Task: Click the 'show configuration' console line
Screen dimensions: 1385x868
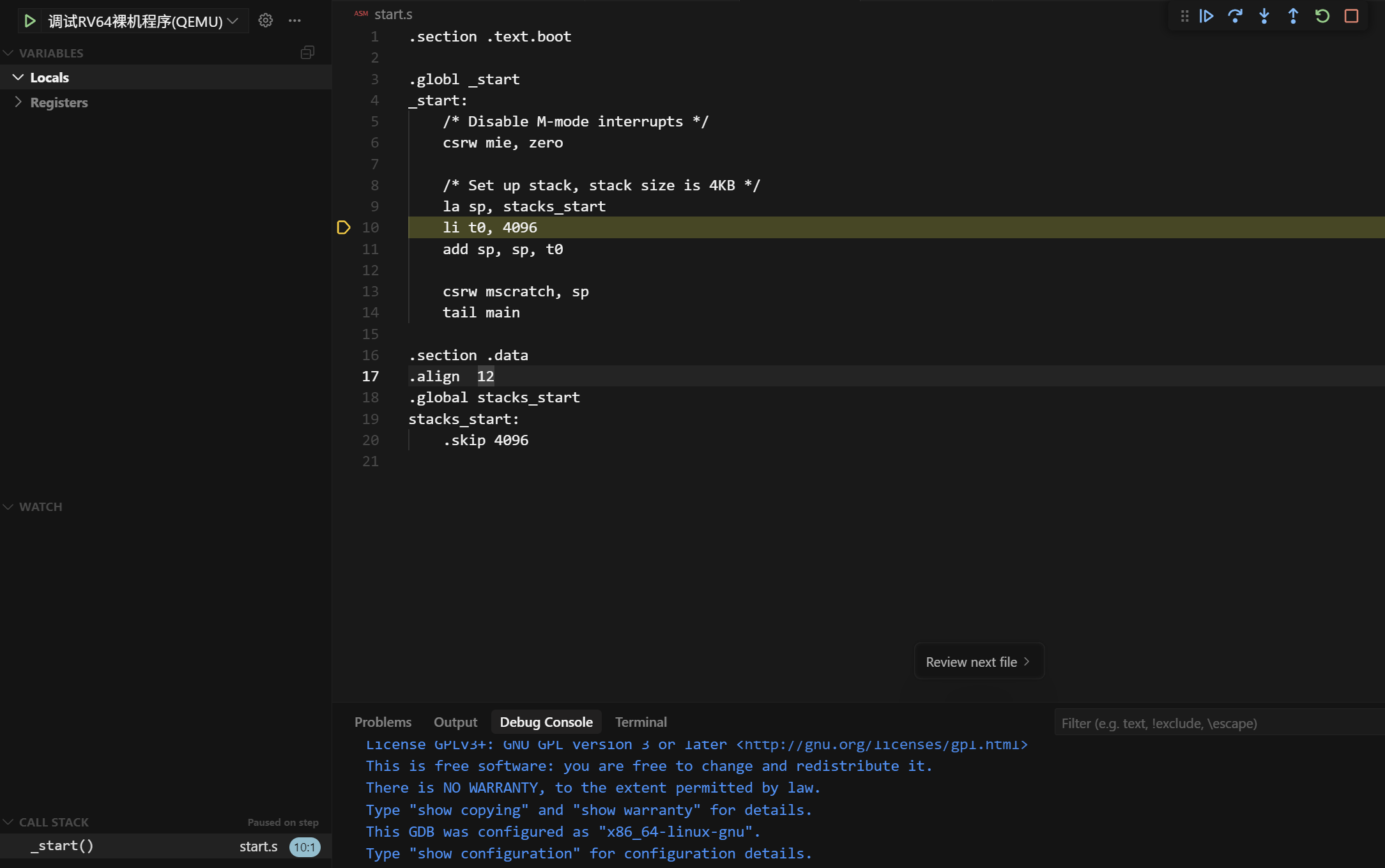Action: pos(588,853)
